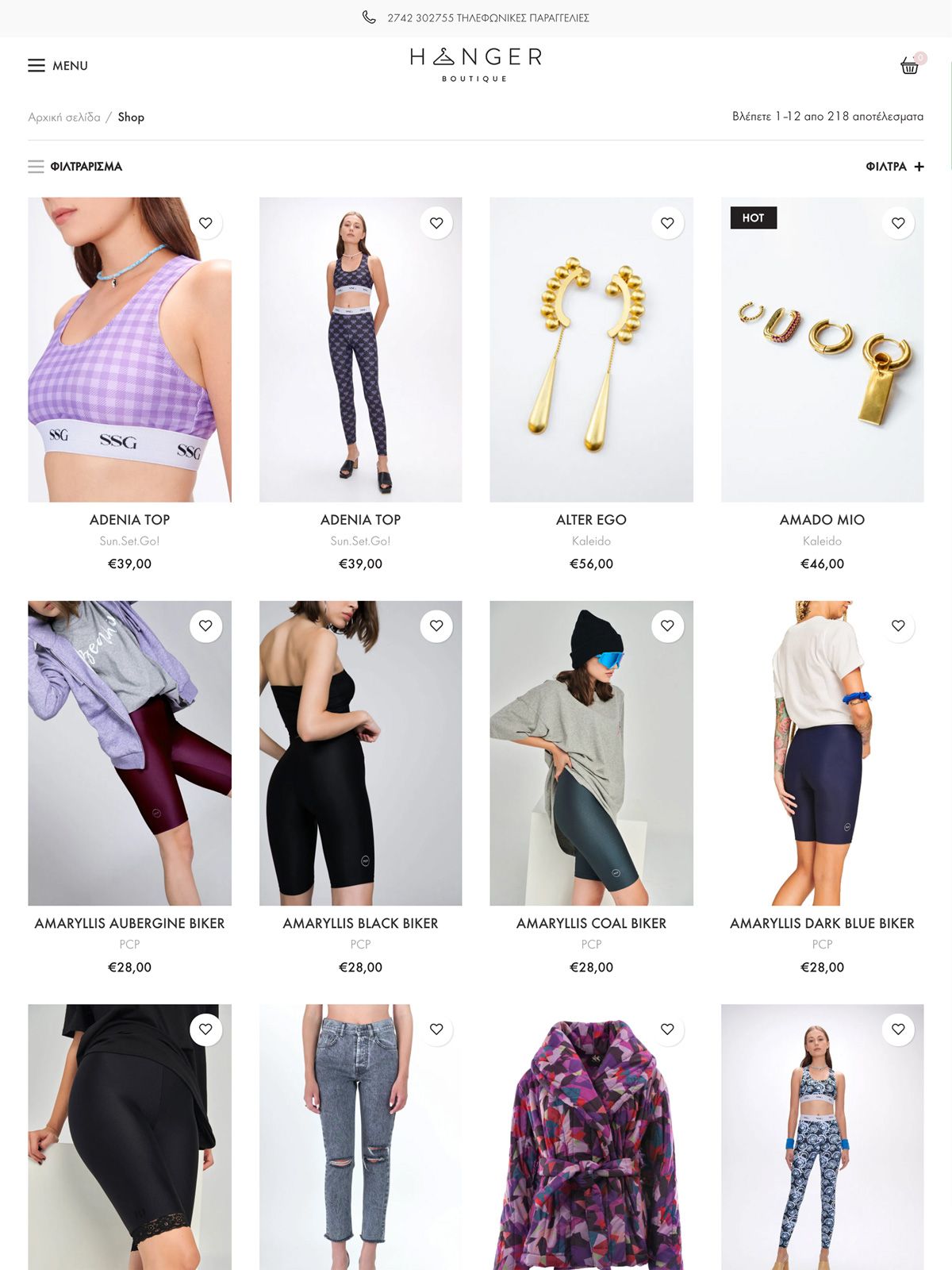Toggle heart on Amaryllis Dark Blue Biker
The height and width of the screenshot is (1270, 952).
tap(898, 625)
